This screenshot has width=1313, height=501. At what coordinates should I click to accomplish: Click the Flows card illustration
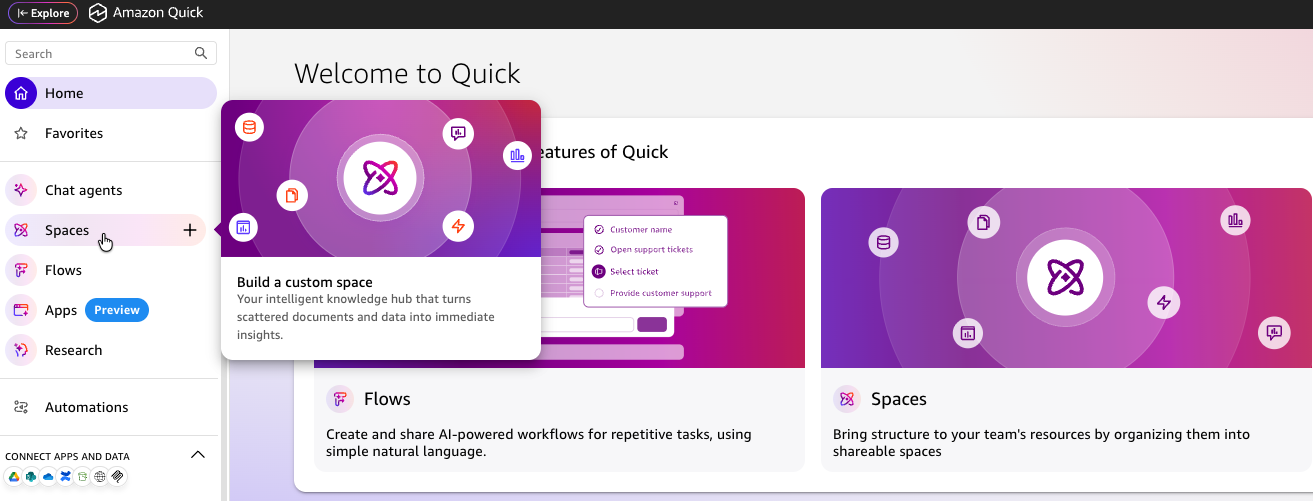[672, 278]
